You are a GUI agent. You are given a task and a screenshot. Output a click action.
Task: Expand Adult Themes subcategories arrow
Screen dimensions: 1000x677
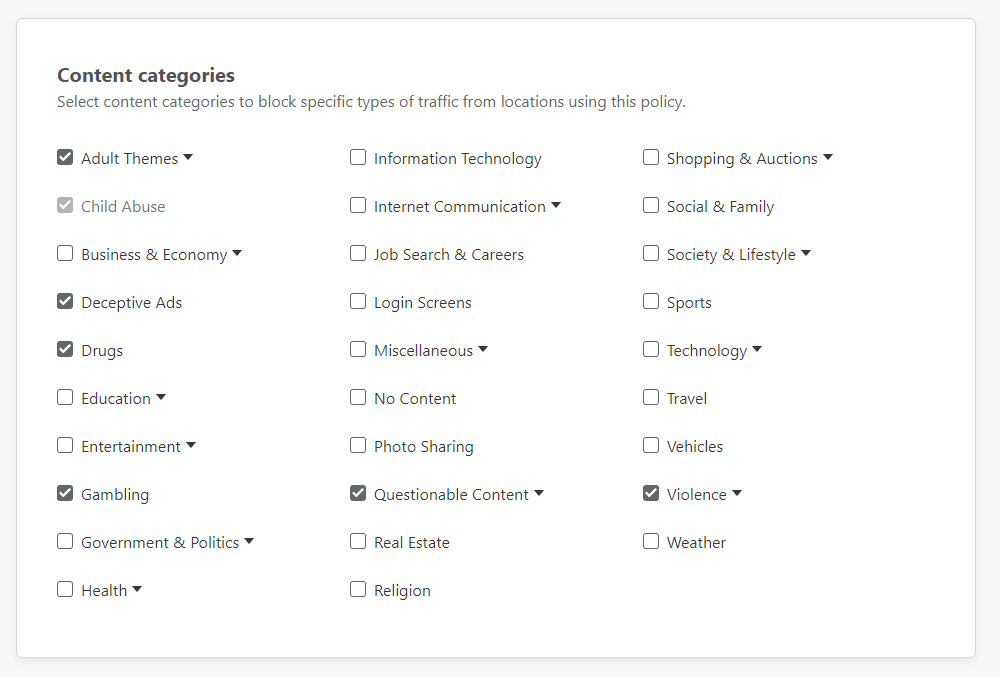click(x=188, y=157)
